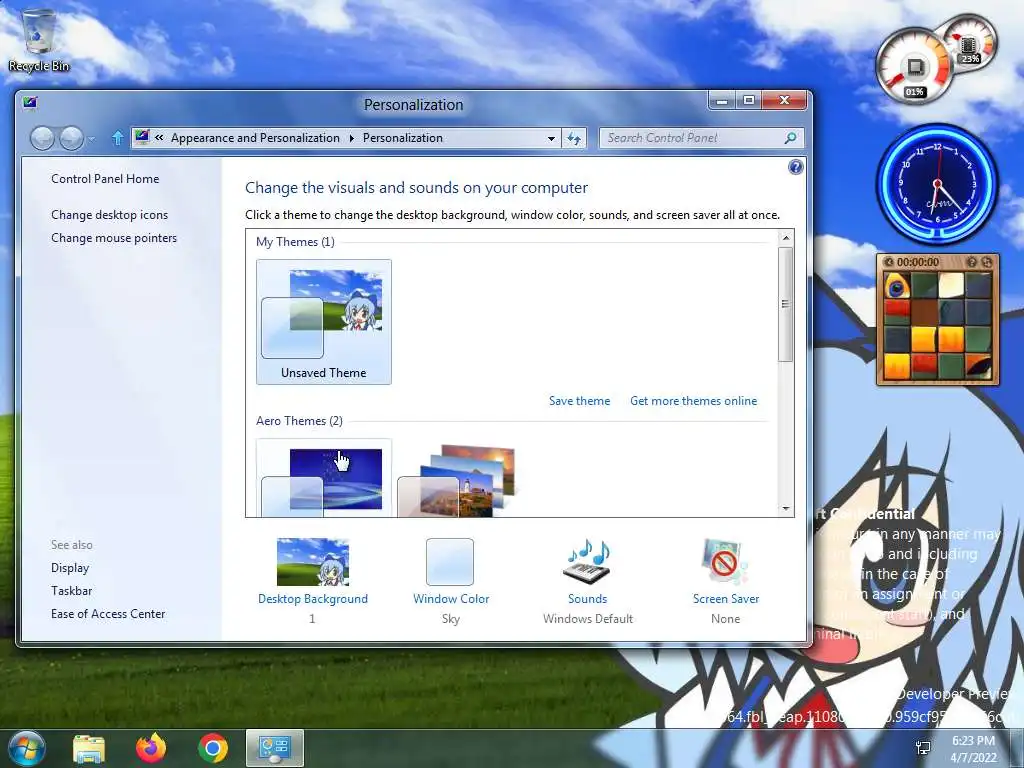
Task: Click Save theme link
Action: click(x=579, y=401)
